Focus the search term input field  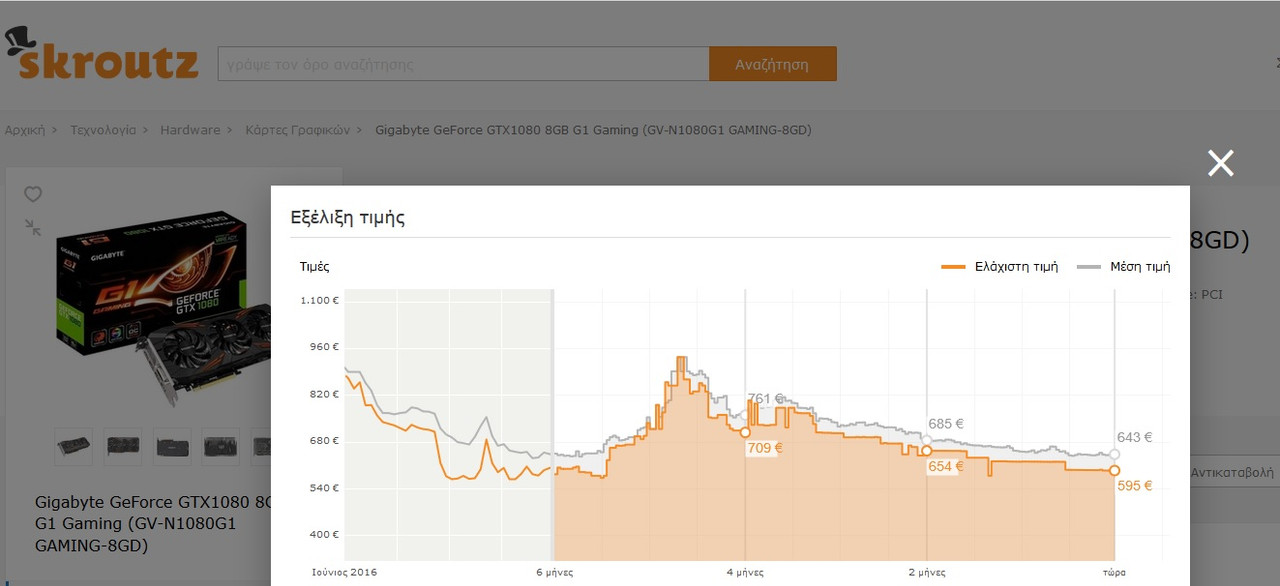[x=464, y=64]
